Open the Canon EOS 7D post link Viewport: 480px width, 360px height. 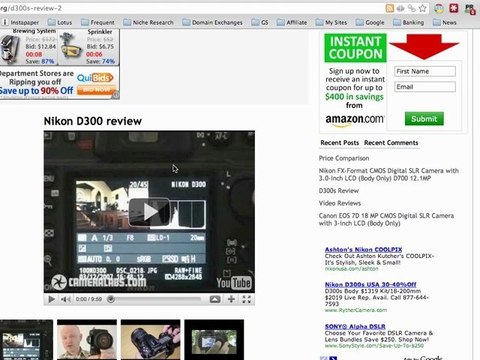pos(386,219)
